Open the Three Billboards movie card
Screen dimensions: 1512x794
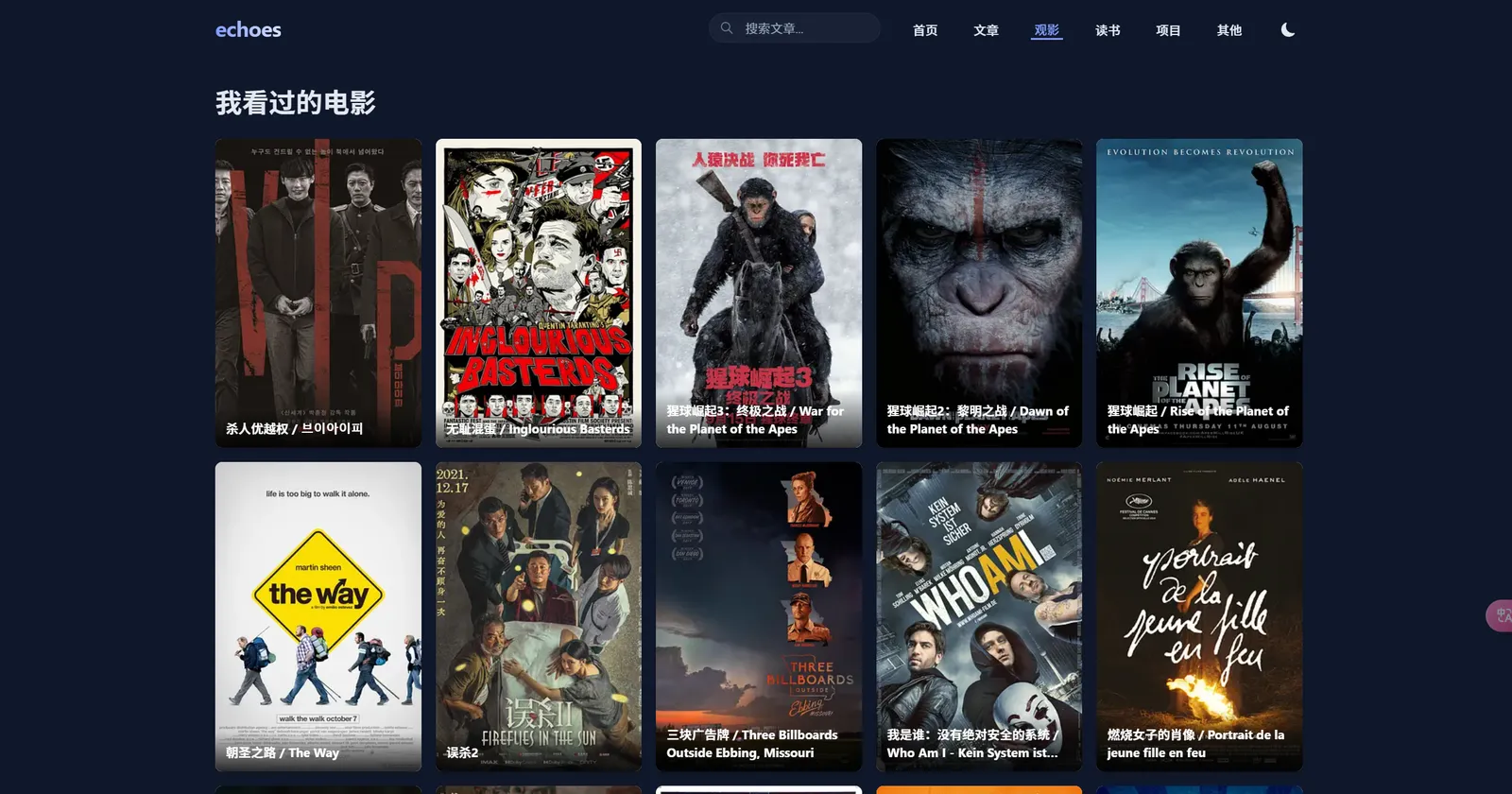(x=759, y=616)
